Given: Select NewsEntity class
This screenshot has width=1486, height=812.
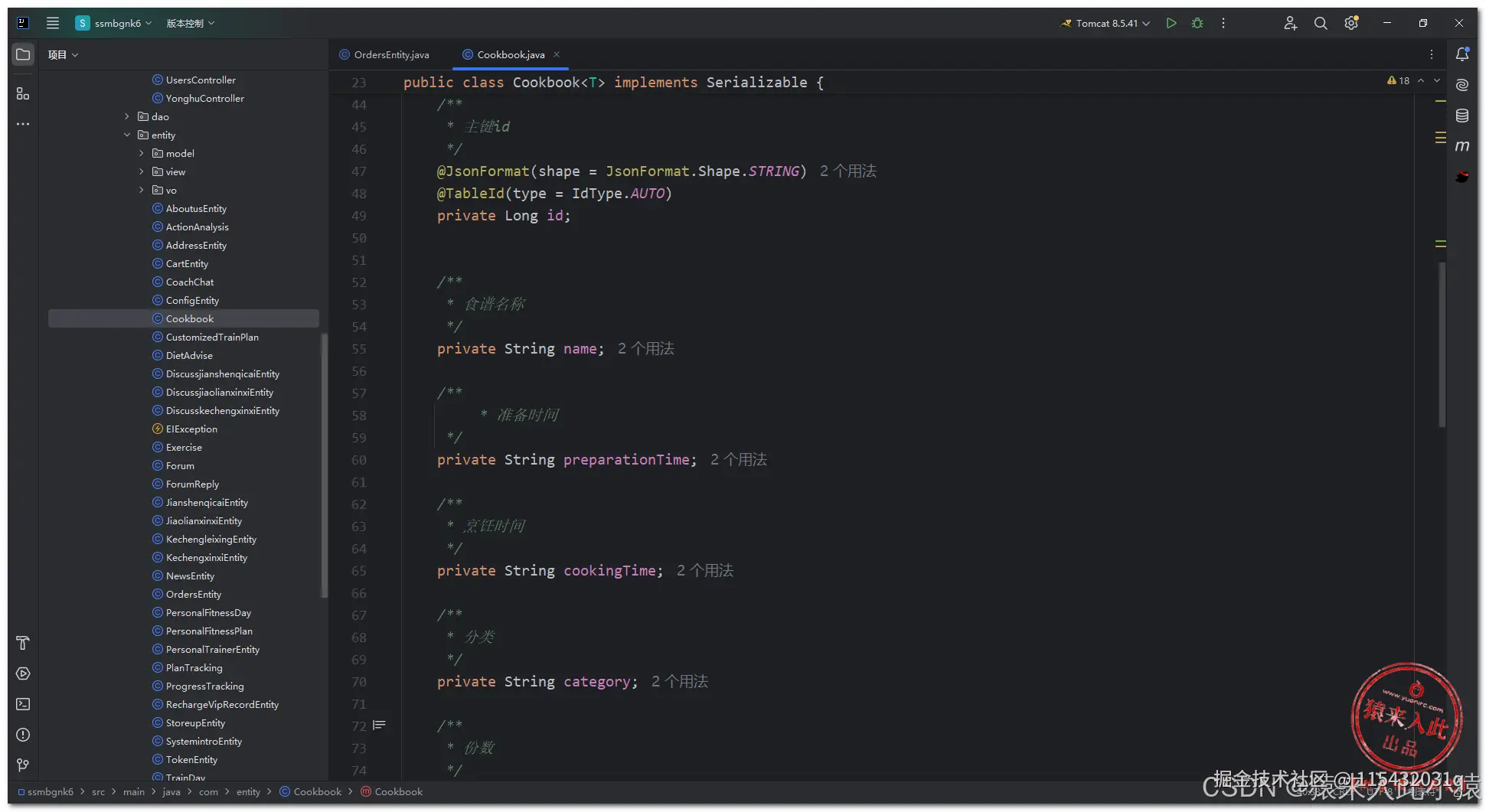Looking at the screenshot, I should [190, 576].
